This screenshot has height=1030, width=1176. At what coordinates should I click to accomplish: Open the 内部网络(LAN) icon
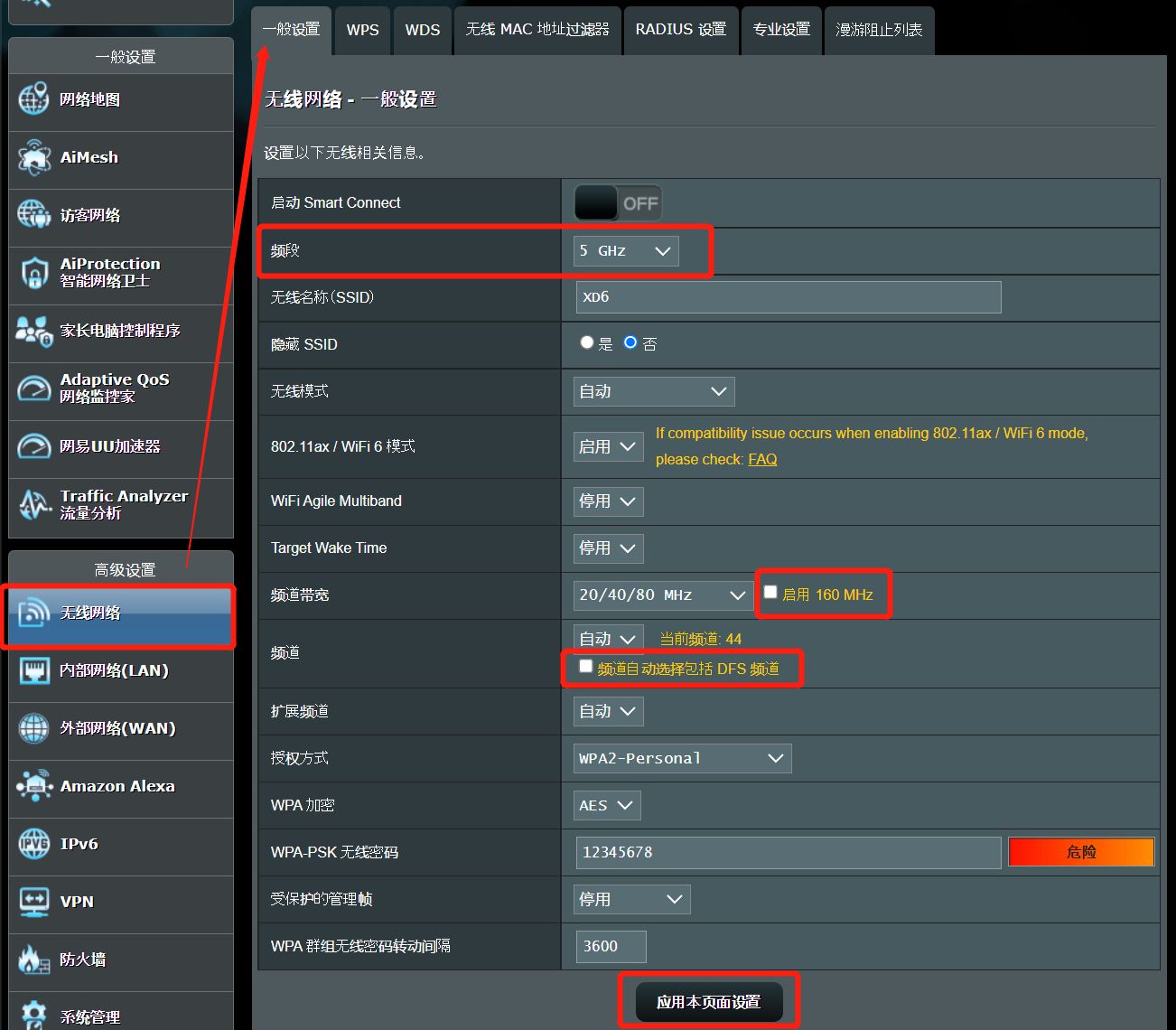point(33,670)
